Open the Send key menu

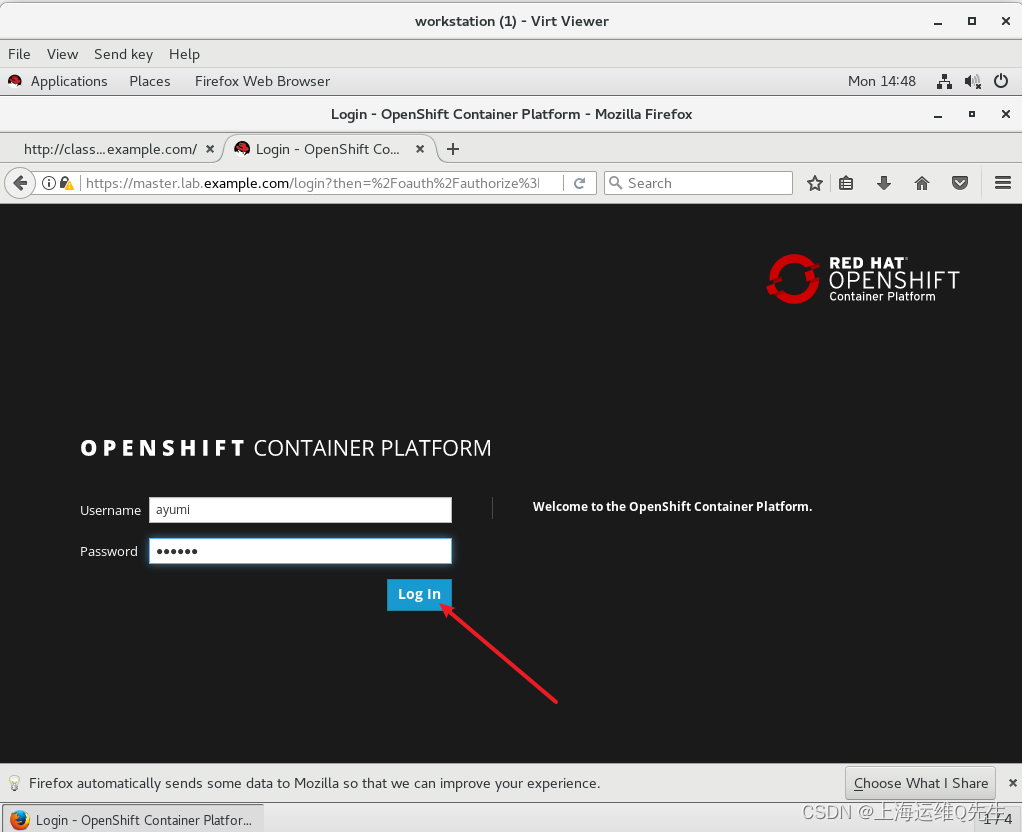click(x=123, y=54)
